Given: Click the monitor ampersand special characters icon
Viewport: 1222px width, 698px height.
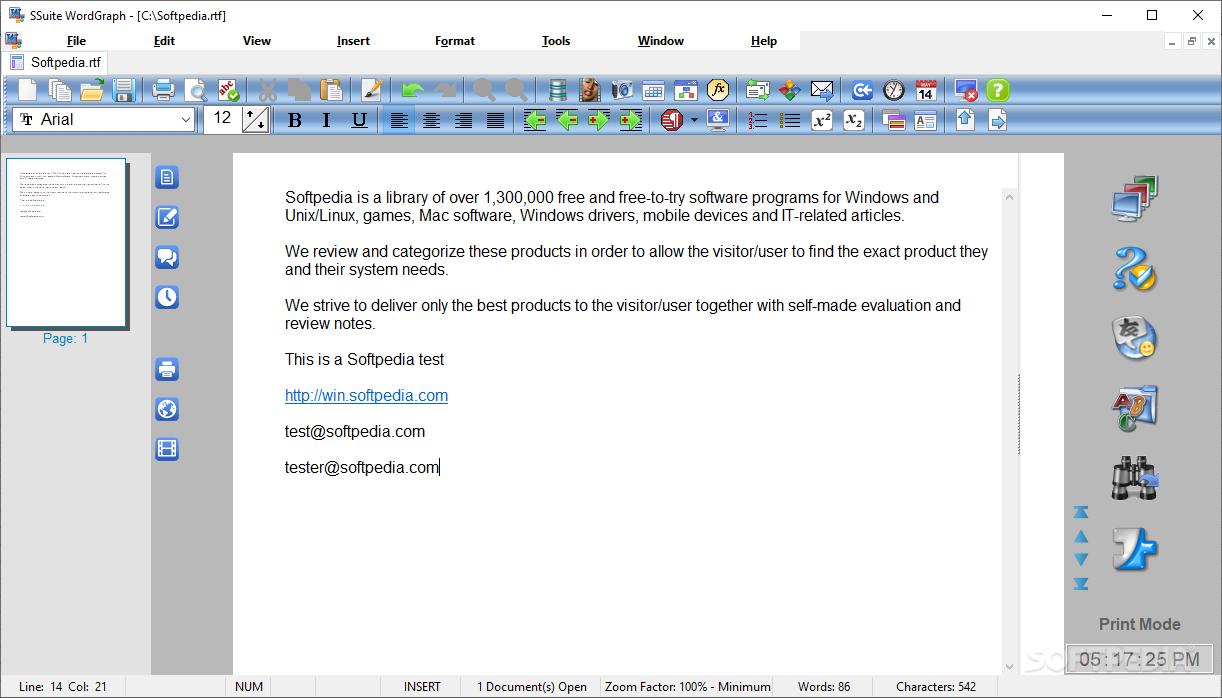Looking at the screenshot, I should (x=718, y=120).
